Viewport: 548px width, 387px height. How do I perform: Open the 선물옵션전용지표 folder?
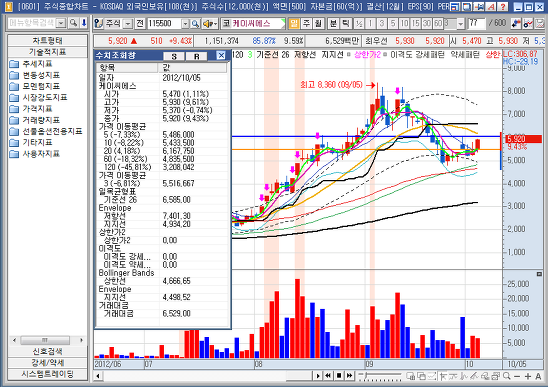46,131
